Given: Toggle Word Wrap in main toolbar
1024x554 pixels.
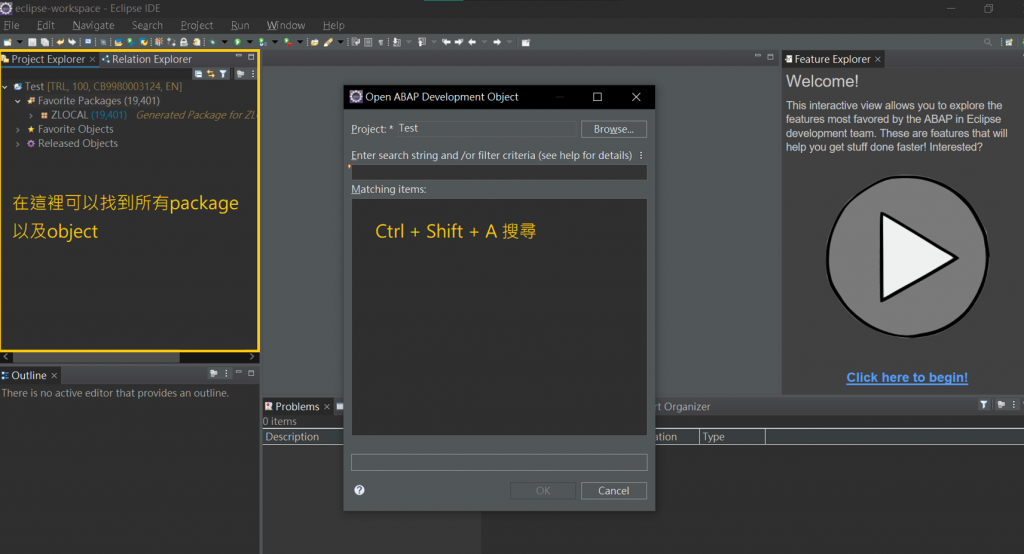Looking at the screenshot, I should click(356, 42).
